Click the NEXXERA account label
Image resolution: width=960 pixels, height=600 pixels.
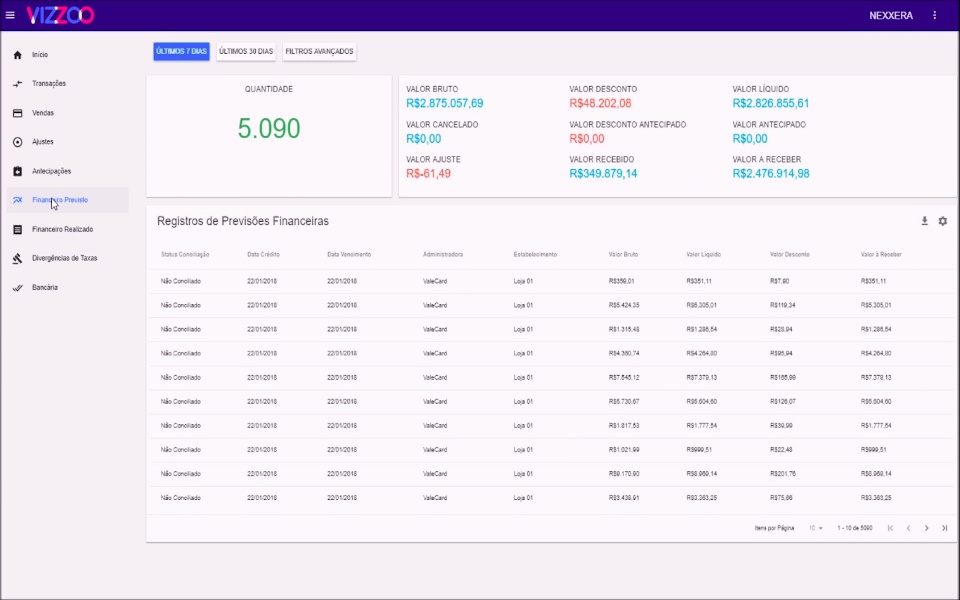891,15
